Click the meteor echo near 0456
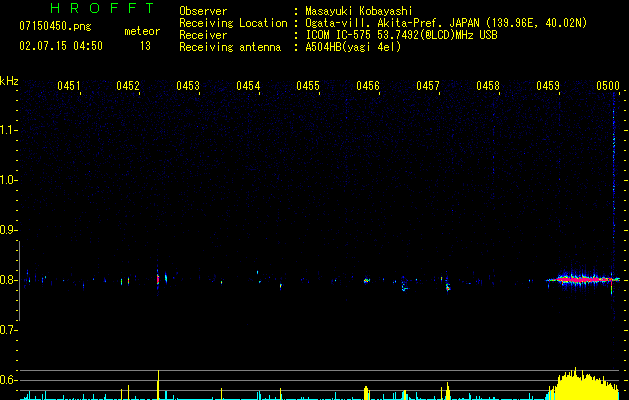629x400 pixels. [x=366, y=280]
